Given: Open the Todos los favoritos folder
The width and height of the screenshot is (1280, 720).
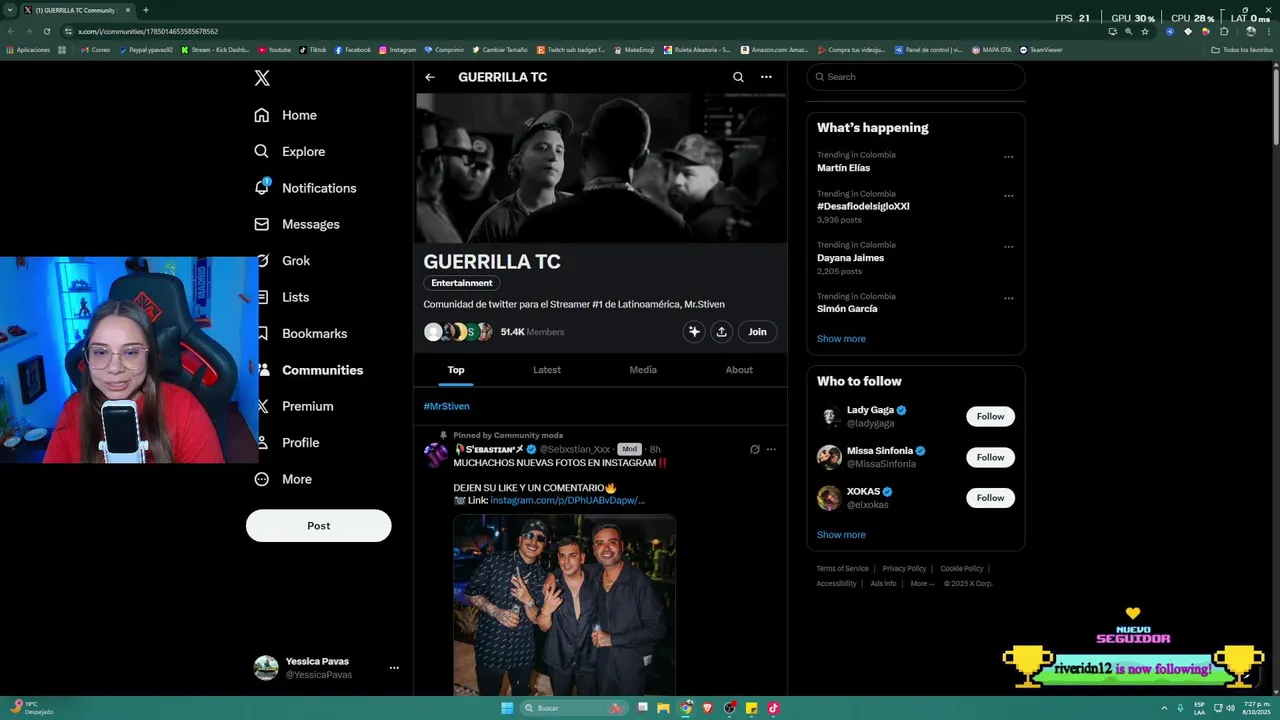Looking at the screenshot, I should pyautogui.click(x=1242, y=50).
